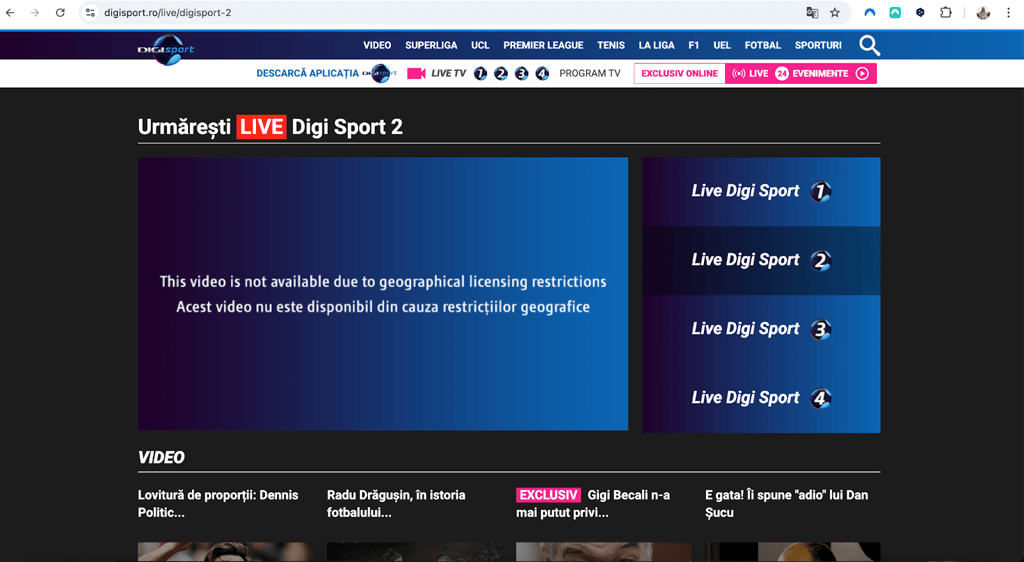Open article 'Radu Drăgușin, în istoria fotbalului...'
Viewport: 1024px width, 562px height.
pyautogui.click(x=396, y=504)
